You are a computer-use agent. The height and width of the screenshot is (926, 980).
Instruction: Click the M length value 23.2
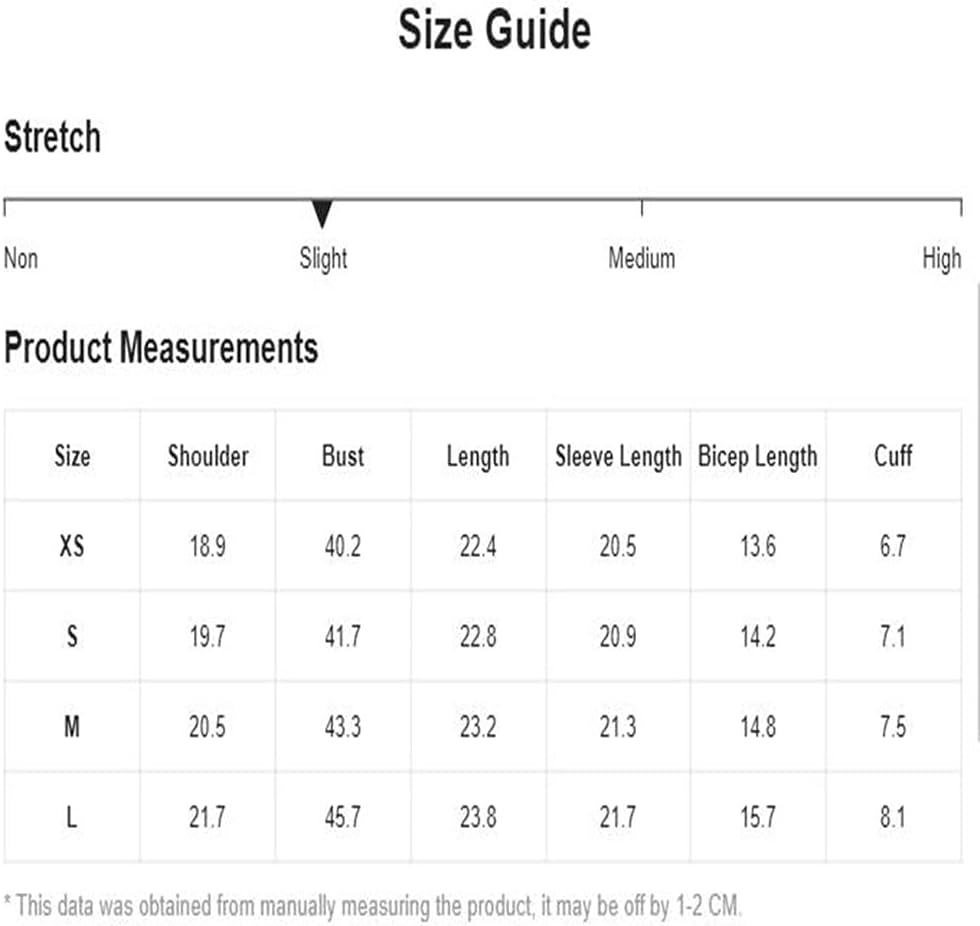pos(478,727)
